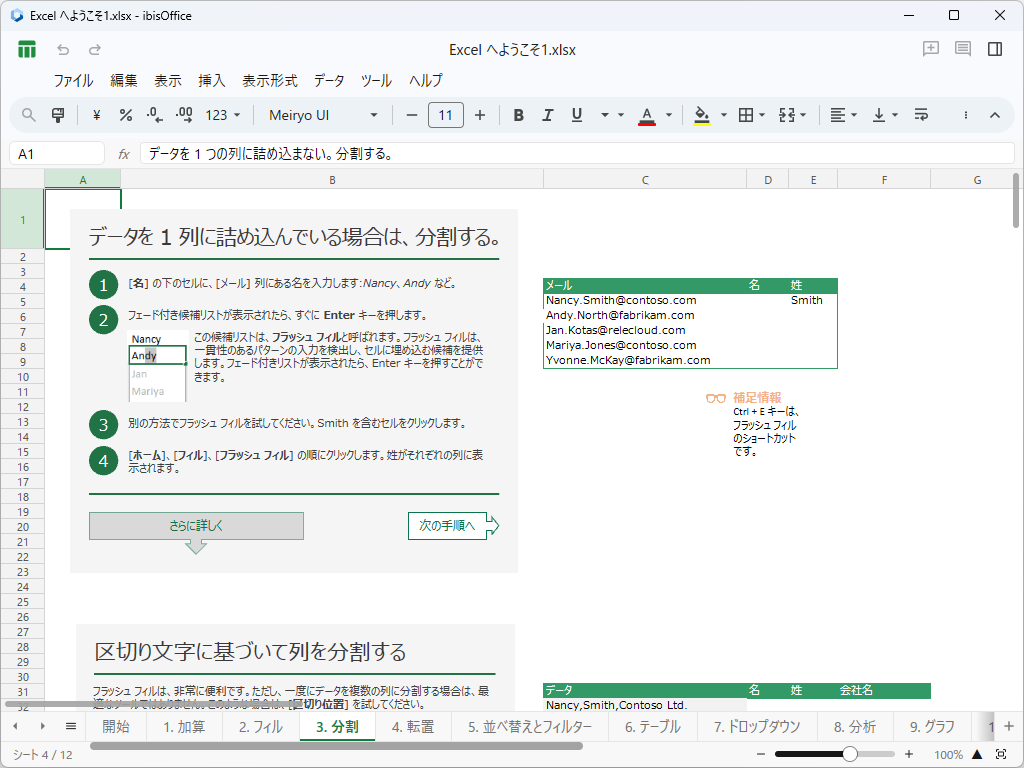Click the search magnifier icon
The width and height of the screenshot is (1024, 768).
pyautogui.click(x=28, y=115)
